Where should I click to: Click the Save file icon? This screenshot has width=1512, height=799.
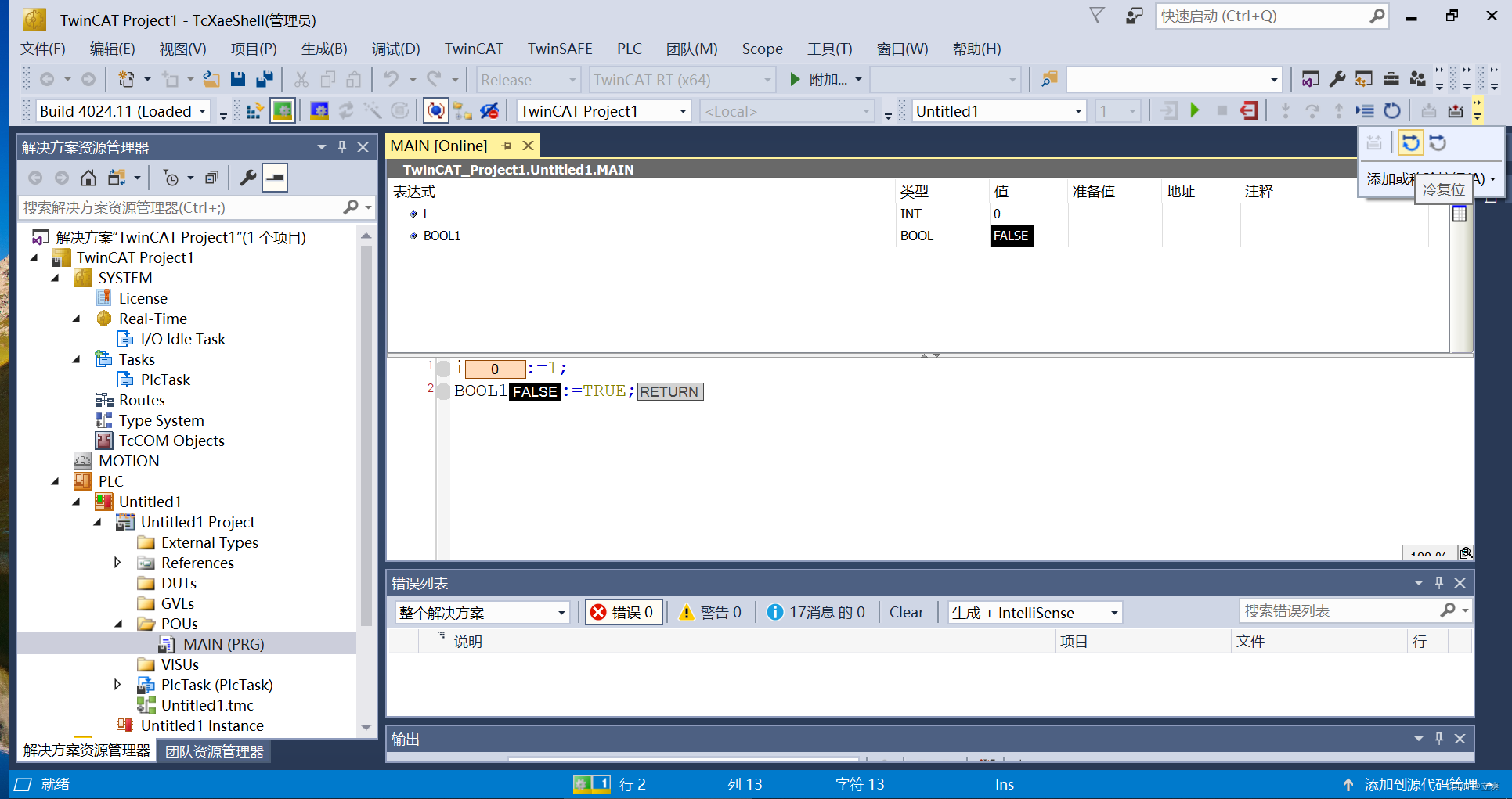[238, 79]
